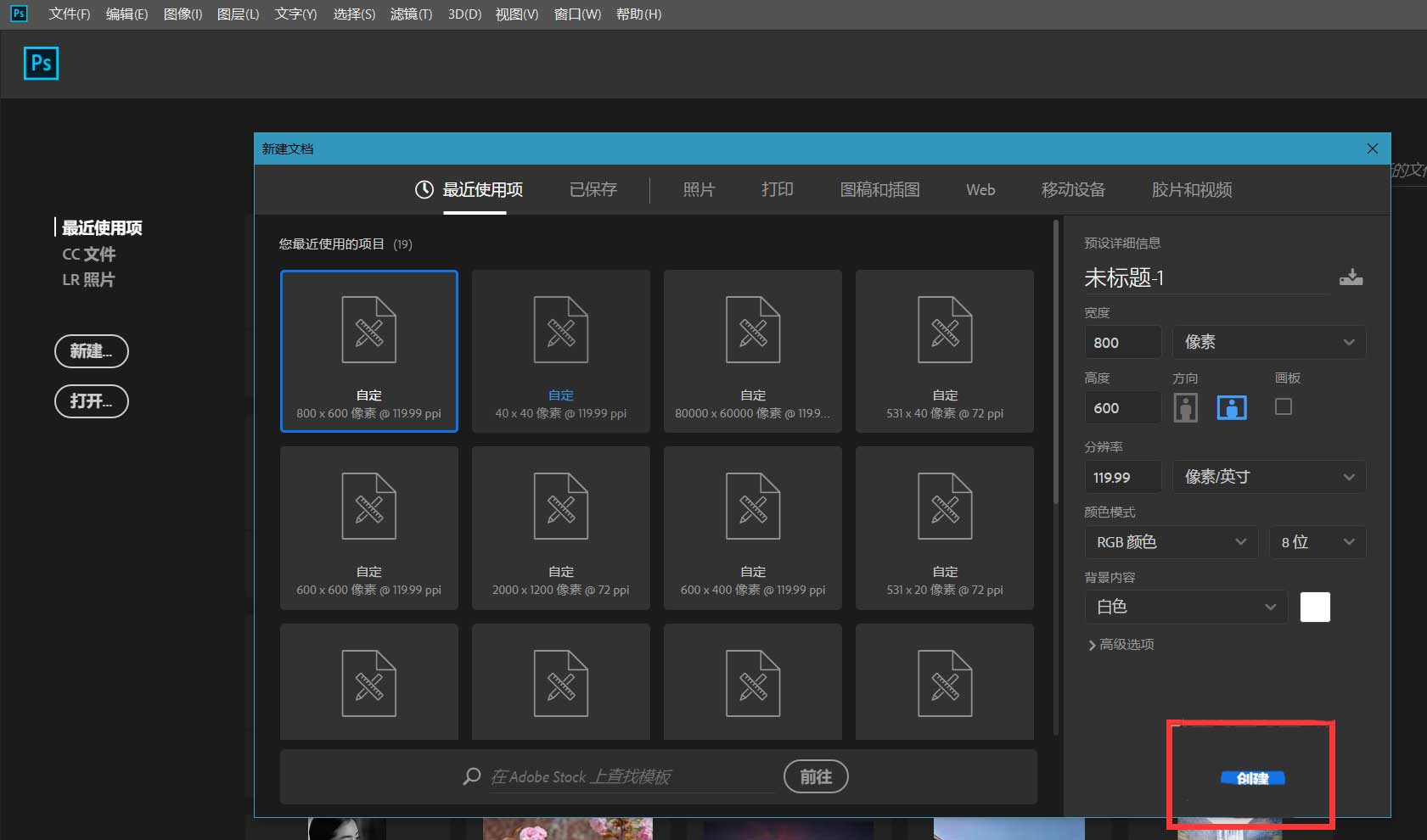Click the save preset icon beside 未标题-1
The image size is (1427, 840).
click(x=1351, y=277)
